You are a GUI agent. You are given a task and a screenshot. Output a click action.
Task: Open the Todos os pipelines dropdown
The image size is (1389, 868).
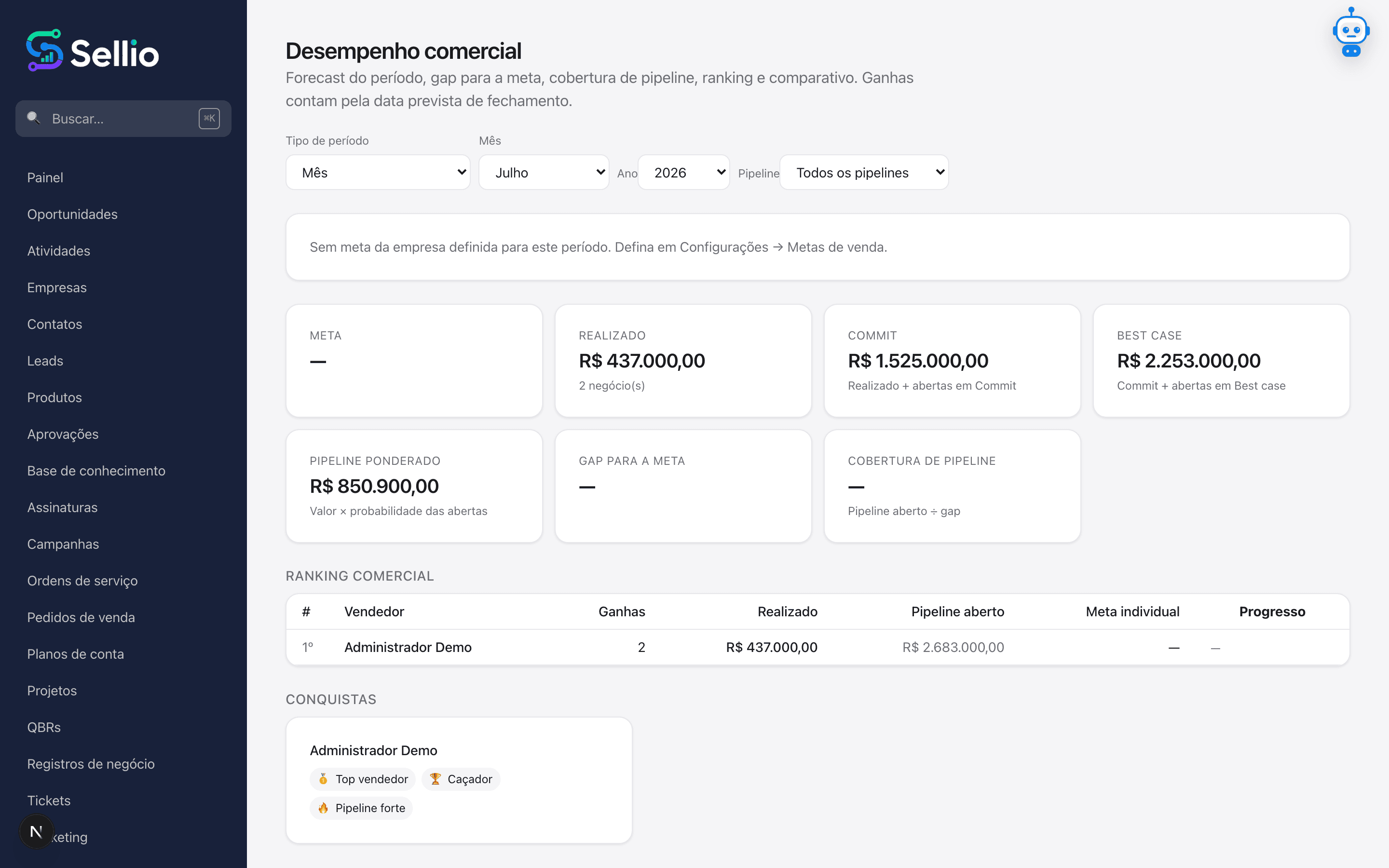[x=864, y=172]
